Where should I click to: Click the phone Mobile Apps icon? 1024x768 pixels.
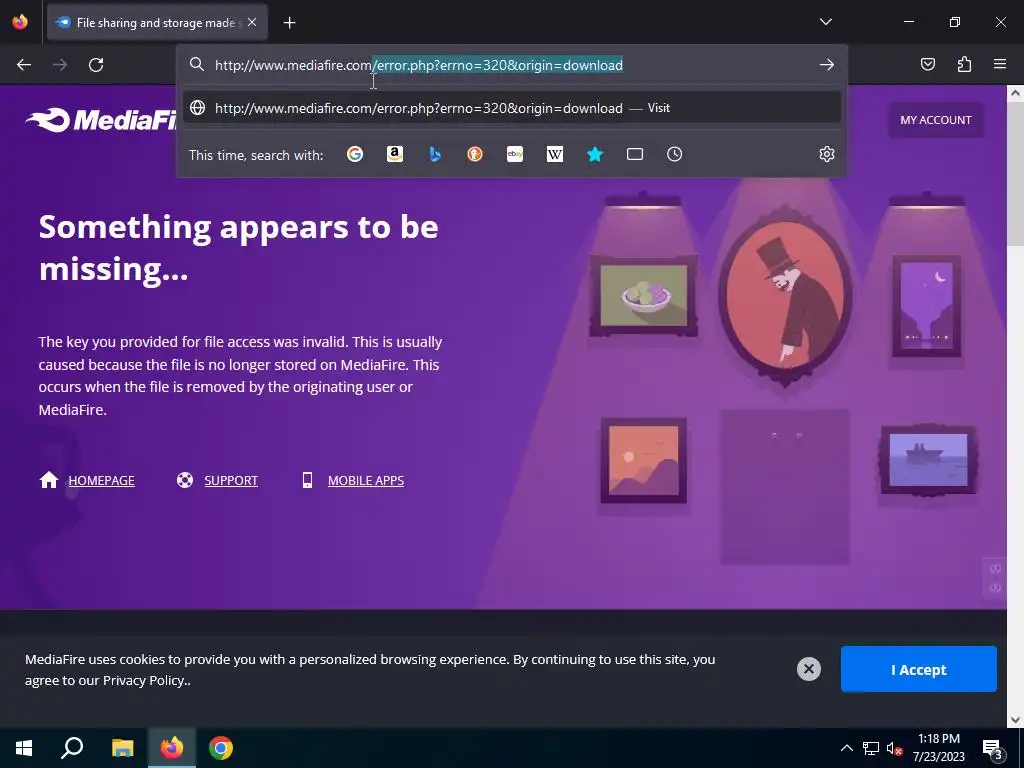[x=307, y=480]
